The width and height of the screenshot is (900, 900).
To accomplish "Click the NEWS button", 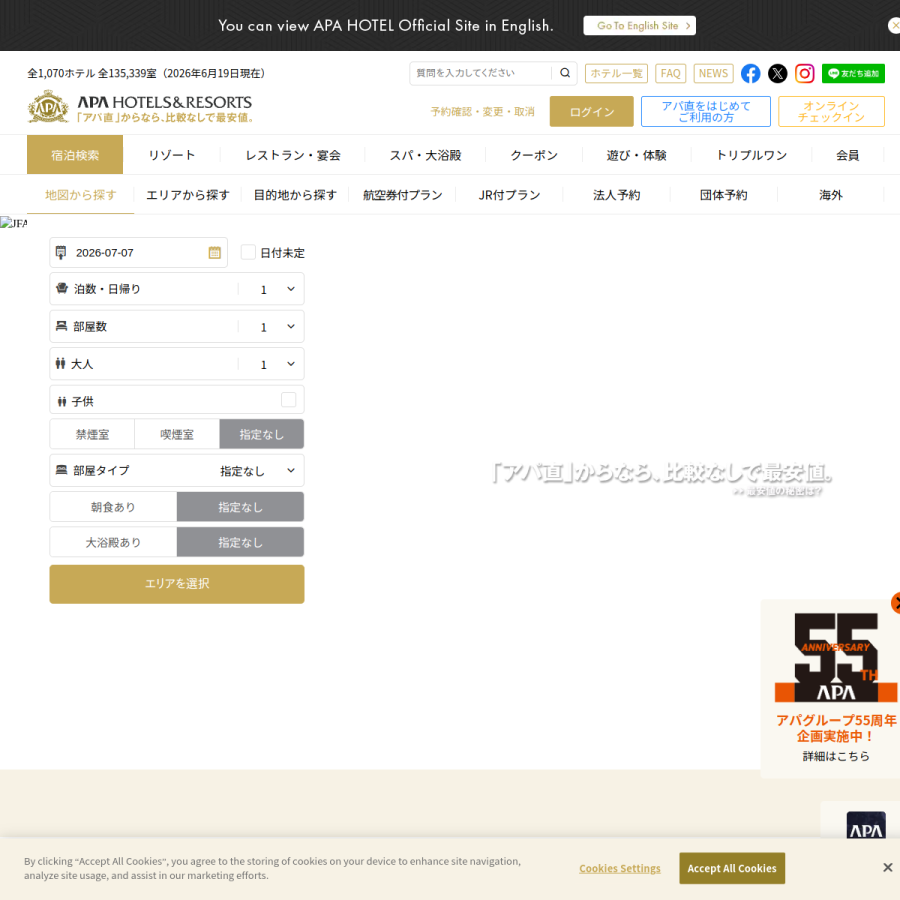I will click(x=713, y=73).
